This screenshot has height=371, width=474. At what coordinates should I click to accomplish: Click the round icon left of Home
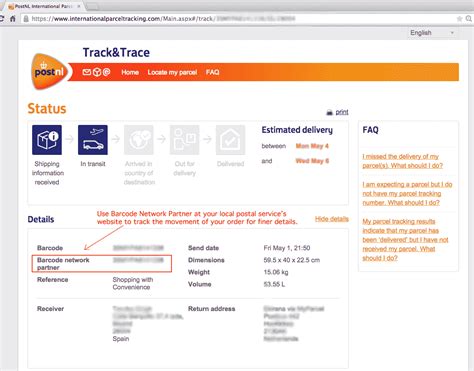106,72
